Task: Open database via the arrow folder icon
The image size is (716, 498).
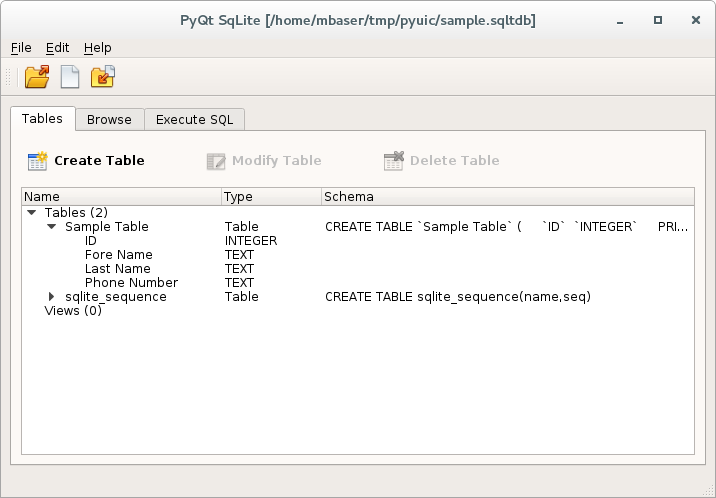Action: pos(37,76)
